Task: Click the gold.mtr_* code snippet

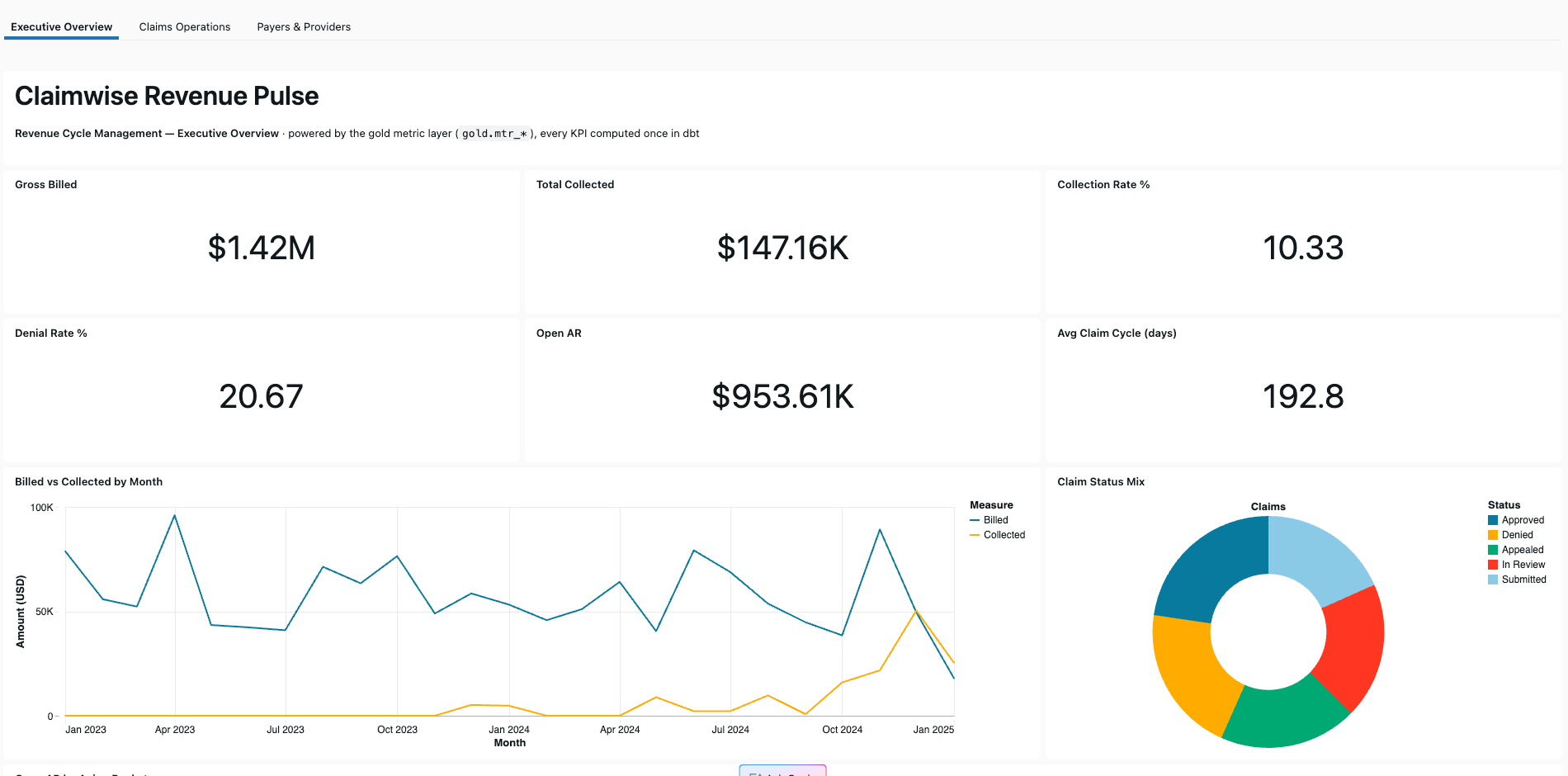Action: click(x=494, y=133)
